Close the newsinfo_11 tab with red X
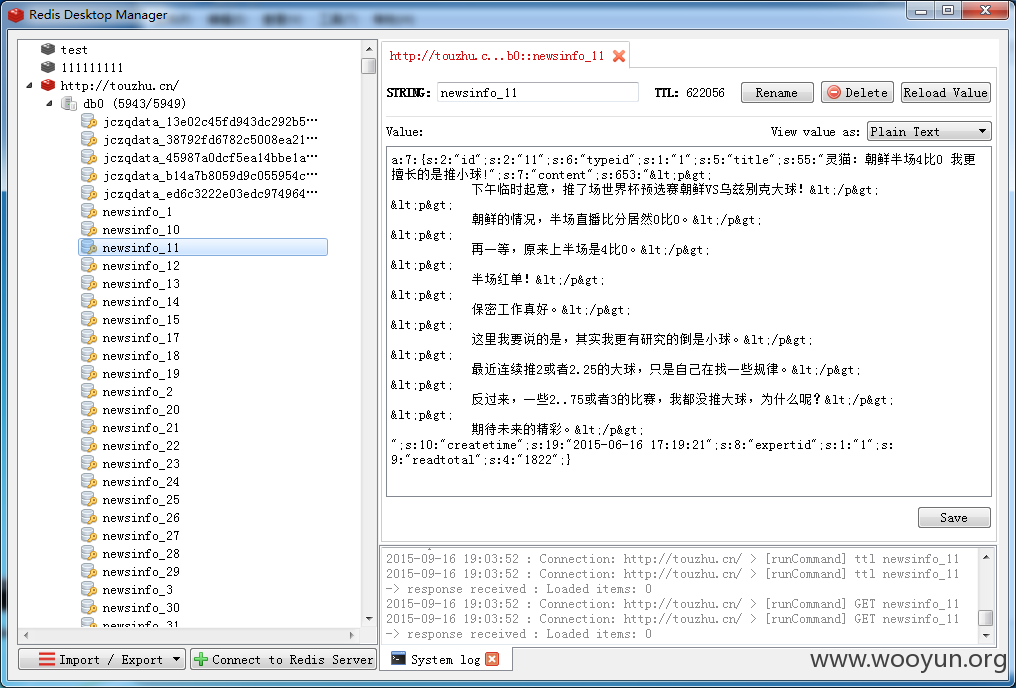The width and height of the screenshot is (1016, 688). coord(619,56)
